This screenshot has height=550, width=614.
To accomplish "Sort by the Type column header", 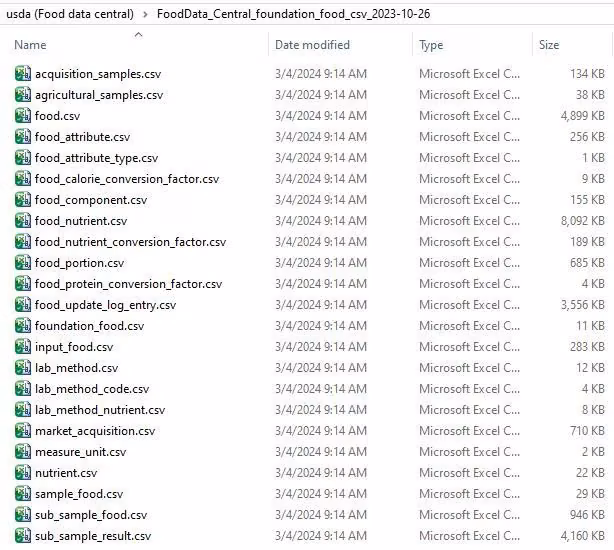I will tap(431, 45).
